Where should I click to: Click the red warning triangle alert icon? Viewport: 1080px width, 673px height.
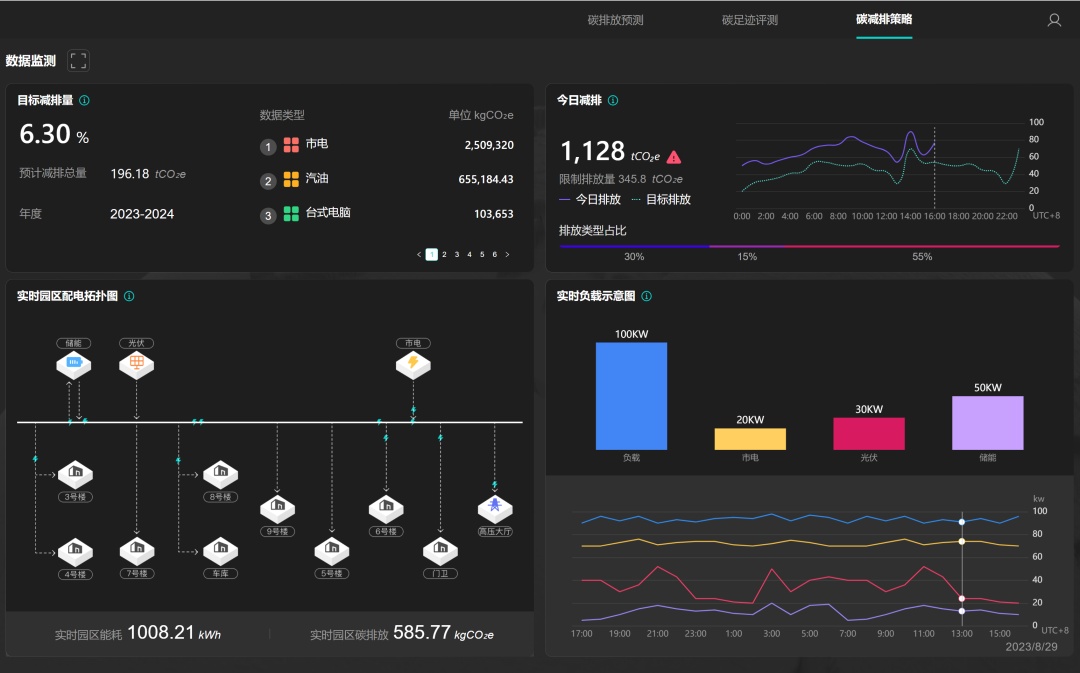tap(674, 157)
